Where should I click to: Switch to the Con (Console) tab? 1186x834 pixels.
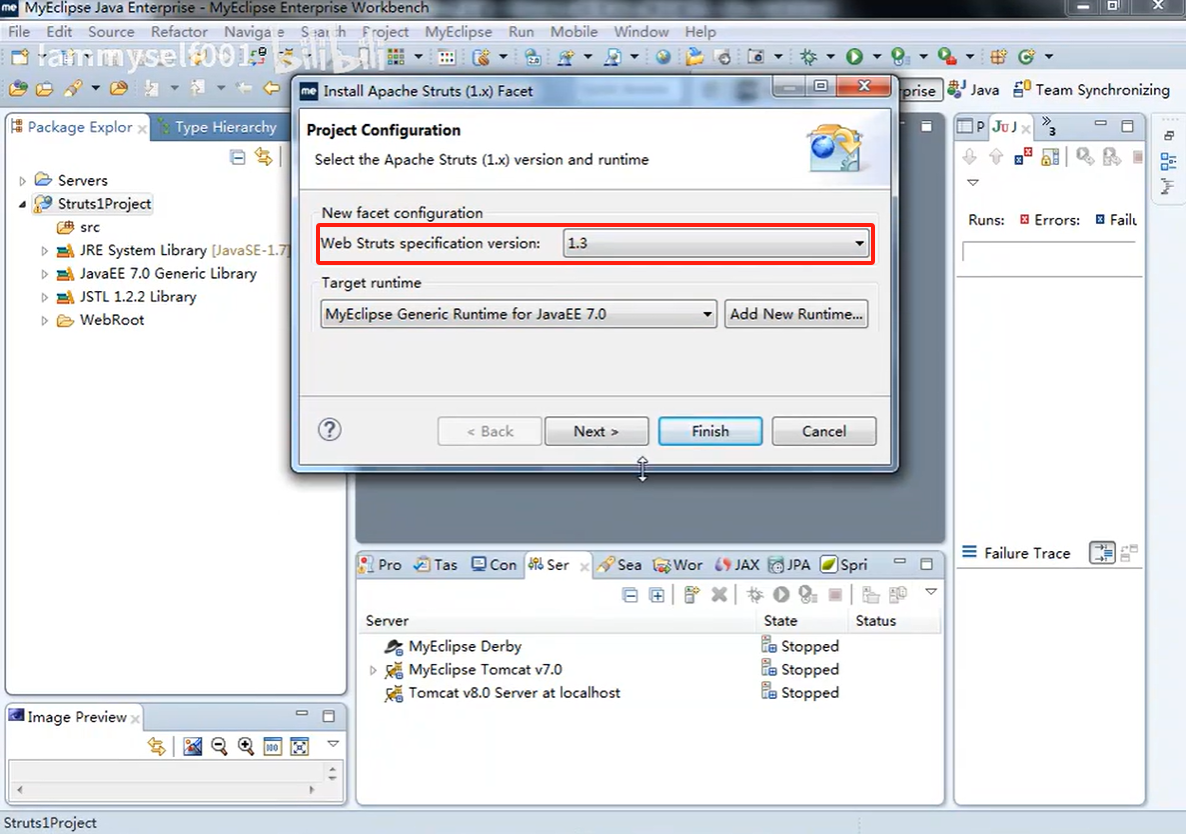pyautogui.click(x=494, y=565)
